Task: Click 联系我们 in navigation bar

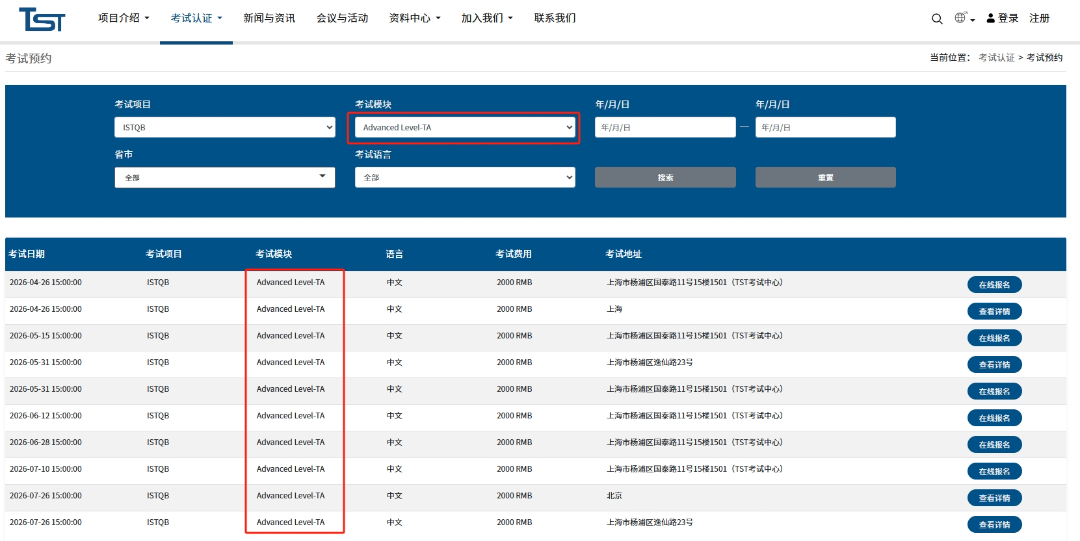Action: click(x=555, y=18)
